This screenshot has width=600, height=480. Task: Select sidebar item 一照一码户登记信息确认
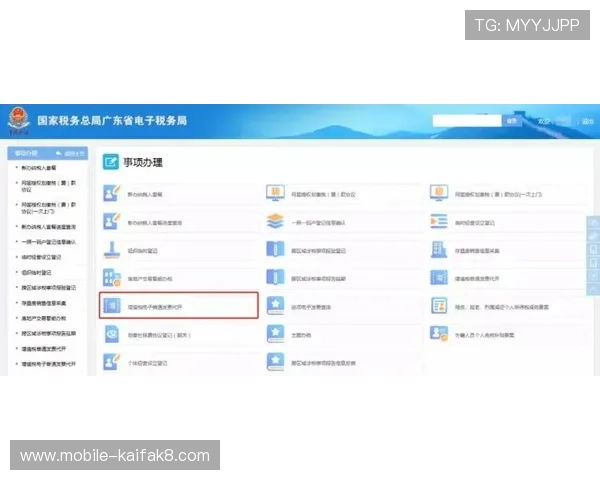(x=49, y=242)
